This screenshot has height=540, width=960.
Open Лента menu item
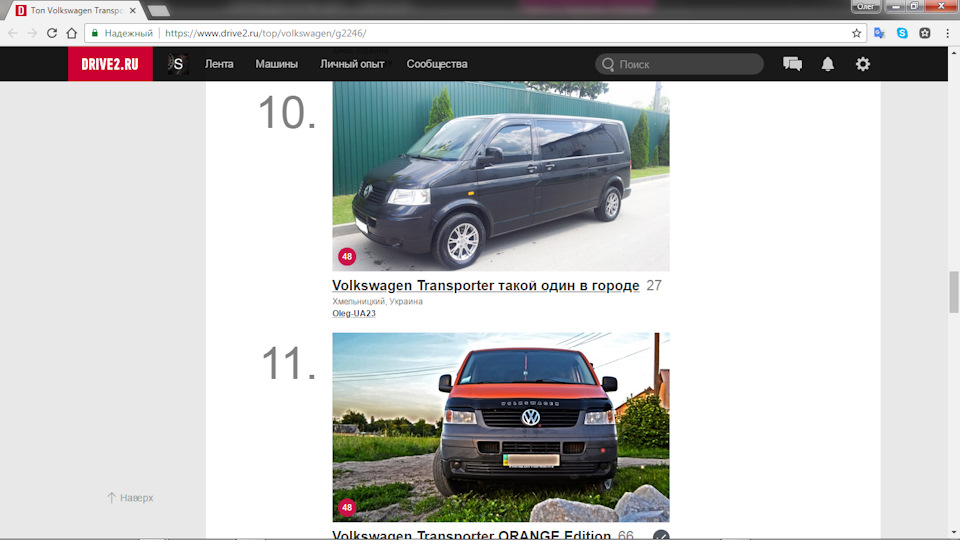pos(219,64)
